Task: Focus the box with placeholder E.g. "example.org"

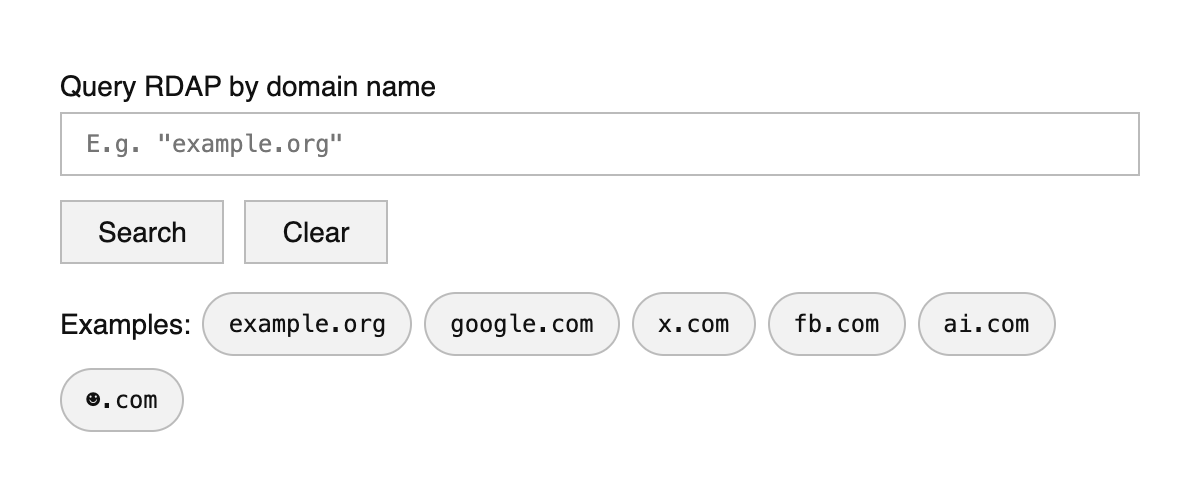Action: pyautogui.click(x=600, y=144)
